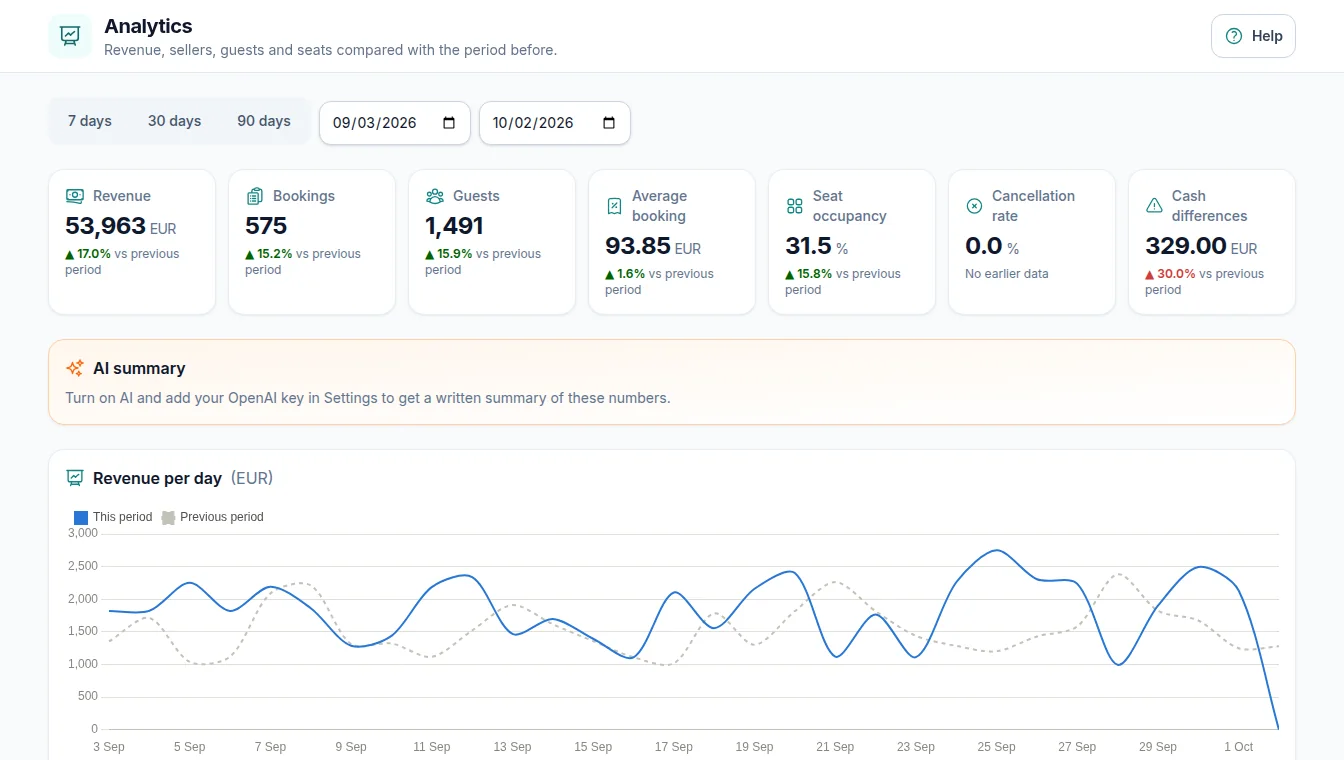
Task: Open calendar picker of start date 09/03/2026
Action: coord(449,123)
